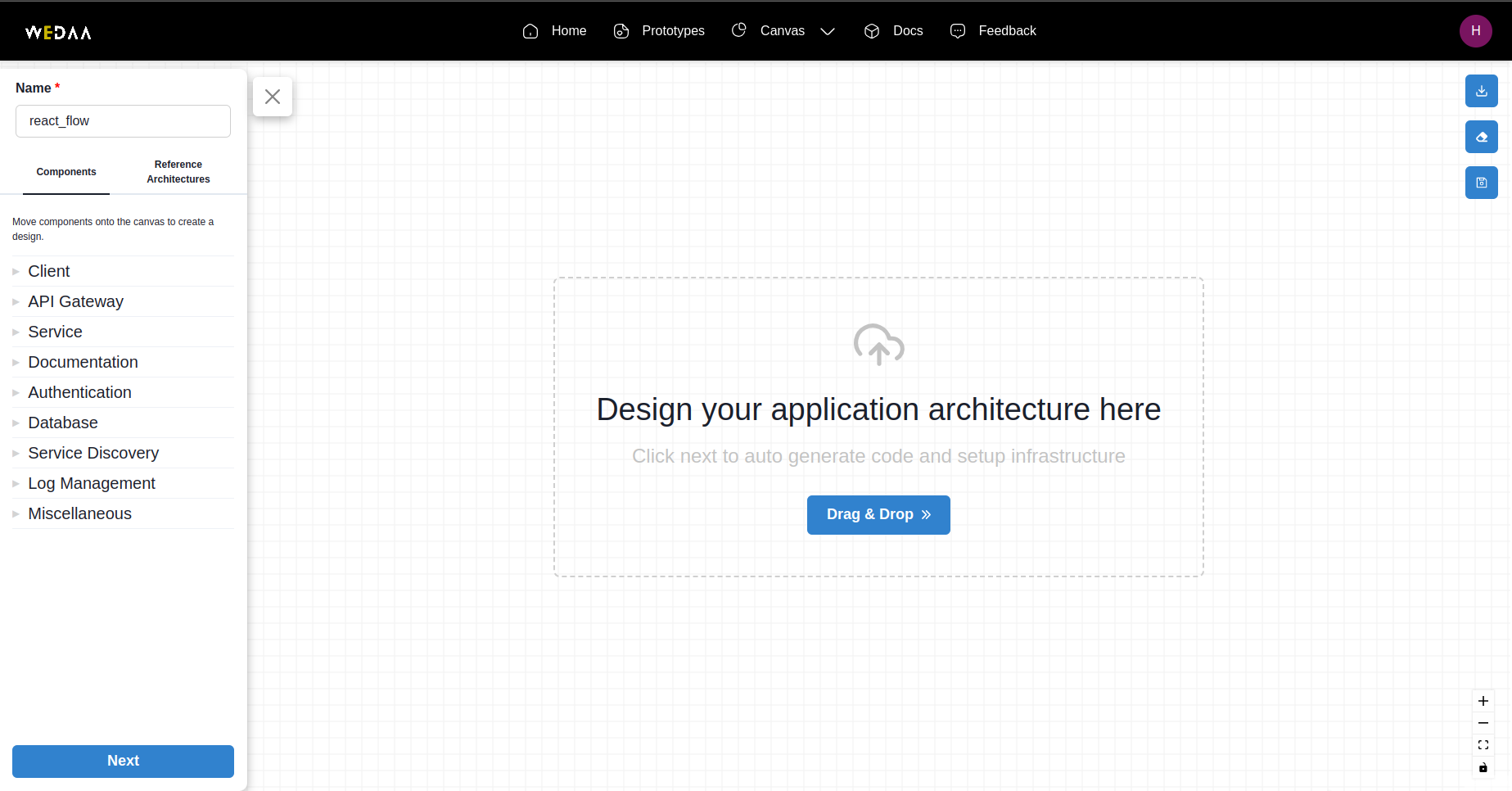This screenshot has width=1512, height=791.
Task: Click the WEDAA logo
Action: pyautogui.click(x=58, y=32)
